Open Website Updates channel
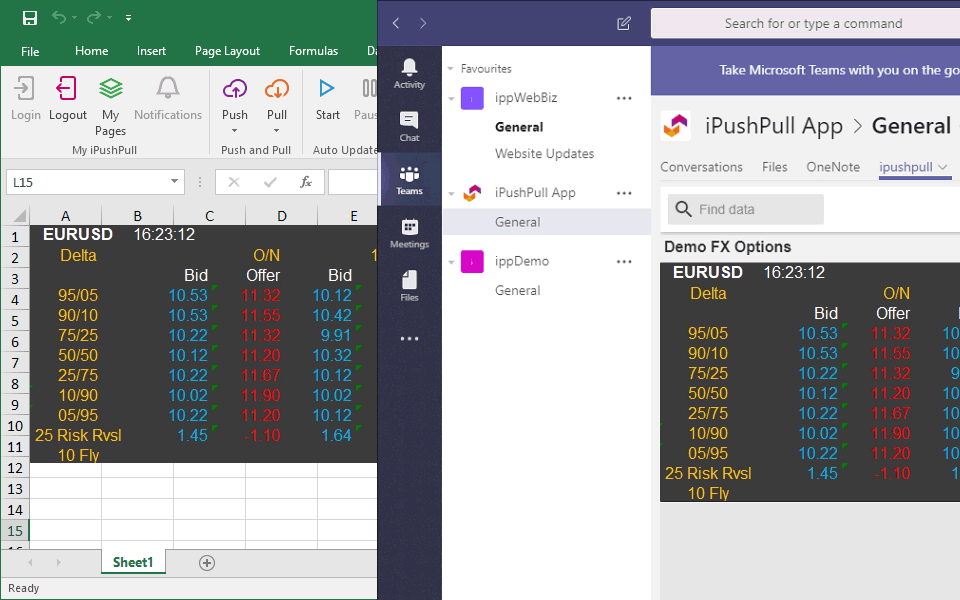Image resolution: width=960 pixels, height=600 pixels. [546, 154]
